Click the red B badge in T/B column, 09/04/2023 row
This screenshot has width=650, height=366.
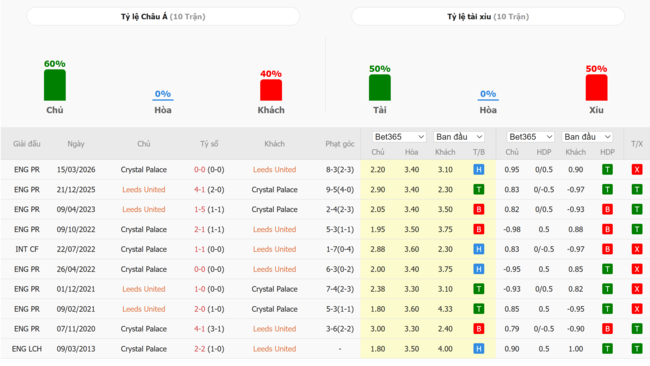[478, 209]
